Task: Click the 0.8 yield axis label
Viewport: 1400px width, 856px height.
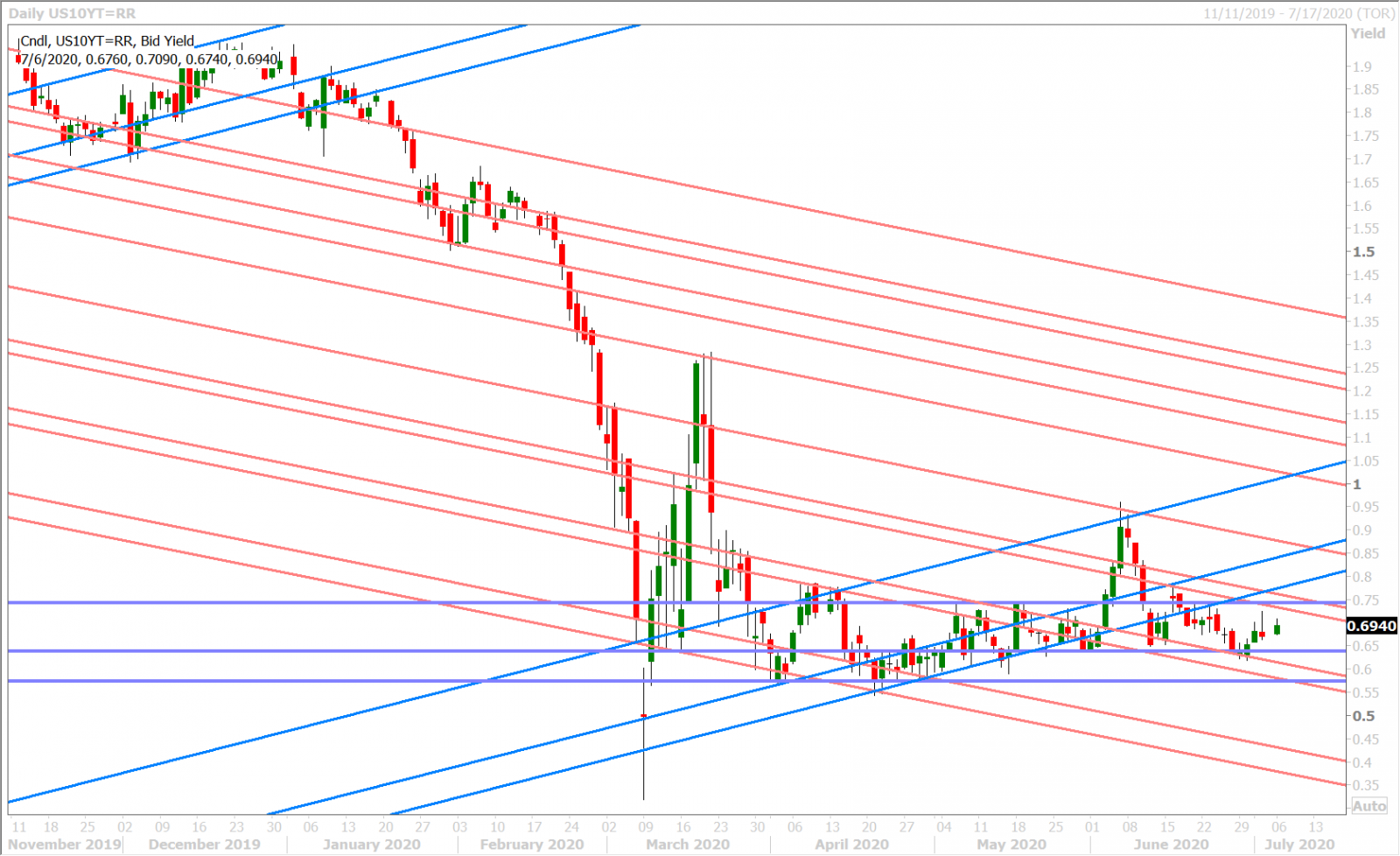Action: pyautogui.click(x=1361, y=577)
